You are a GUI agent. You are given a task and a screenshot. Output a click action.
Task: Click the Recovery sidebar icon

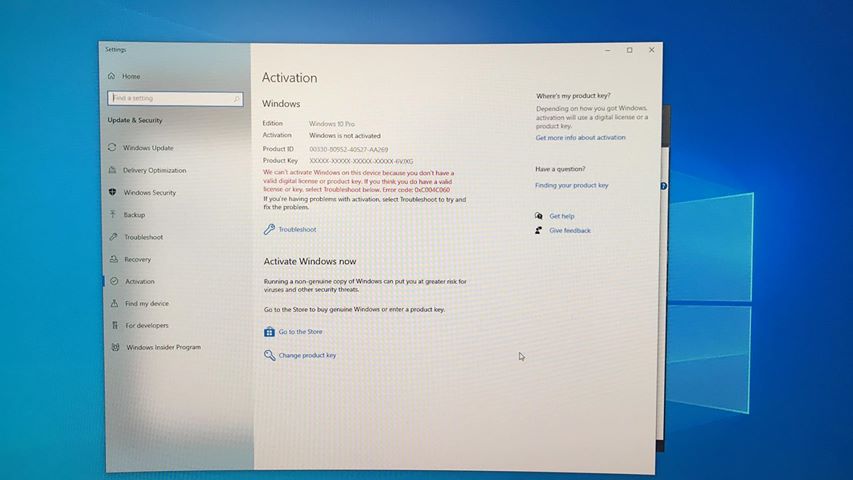114,259
